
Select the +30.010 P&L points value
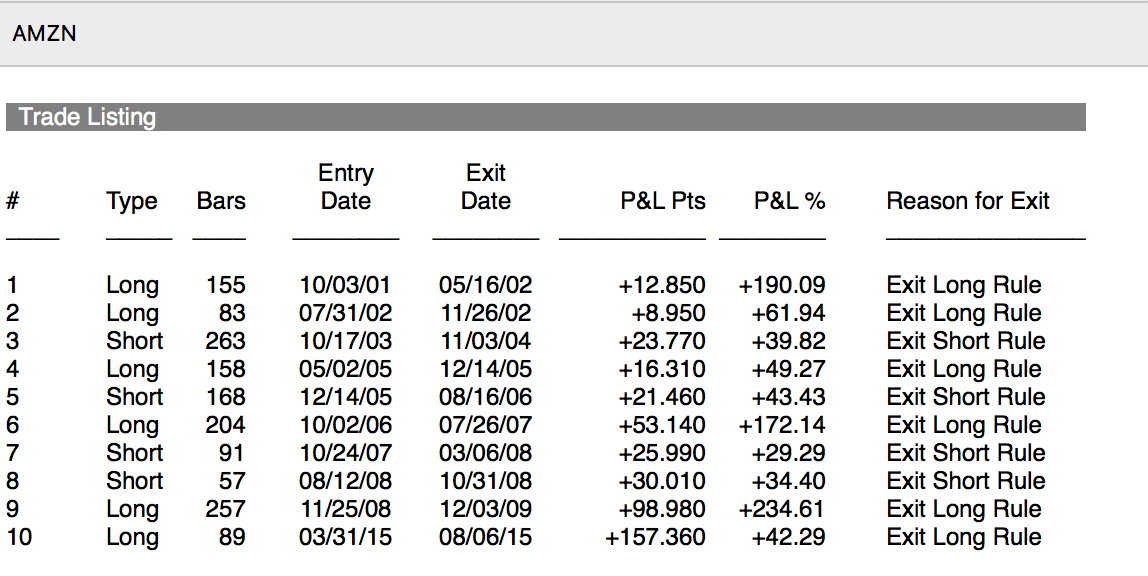(662, 481)
